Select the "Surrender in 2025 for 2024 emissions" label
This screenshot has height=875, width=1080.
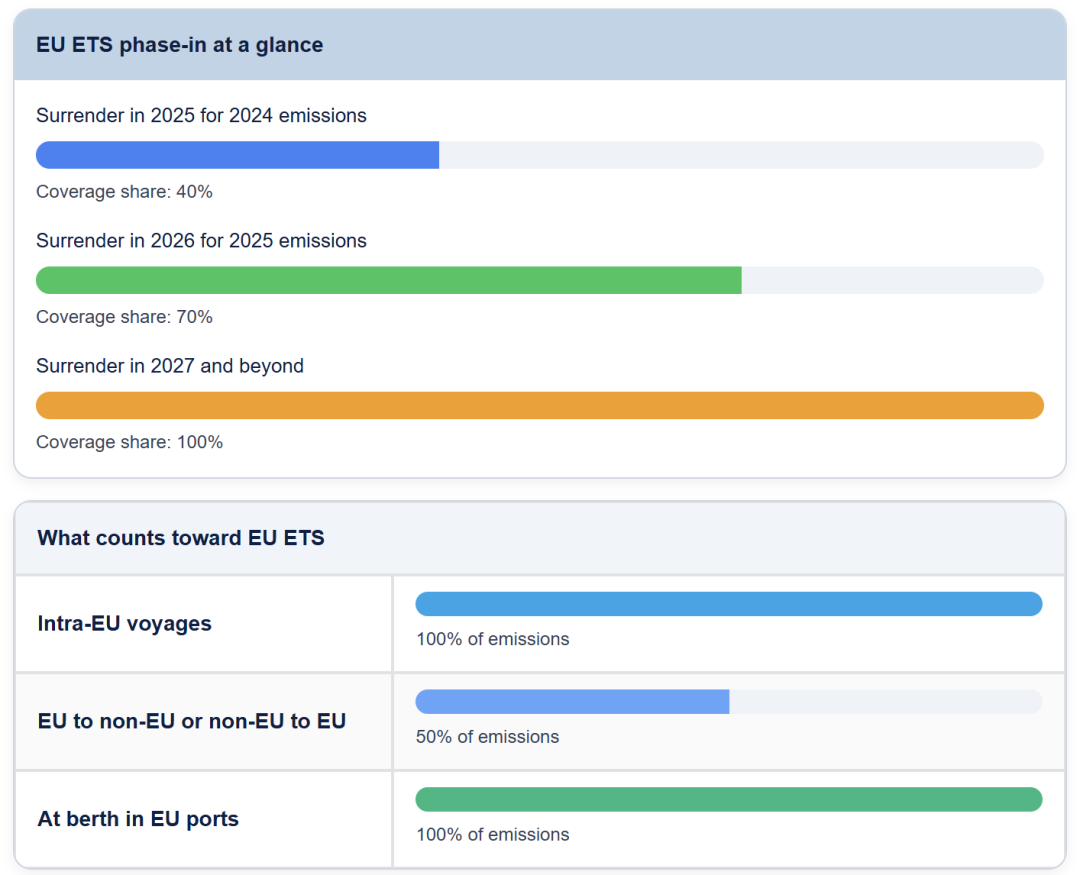click(201, 116)
